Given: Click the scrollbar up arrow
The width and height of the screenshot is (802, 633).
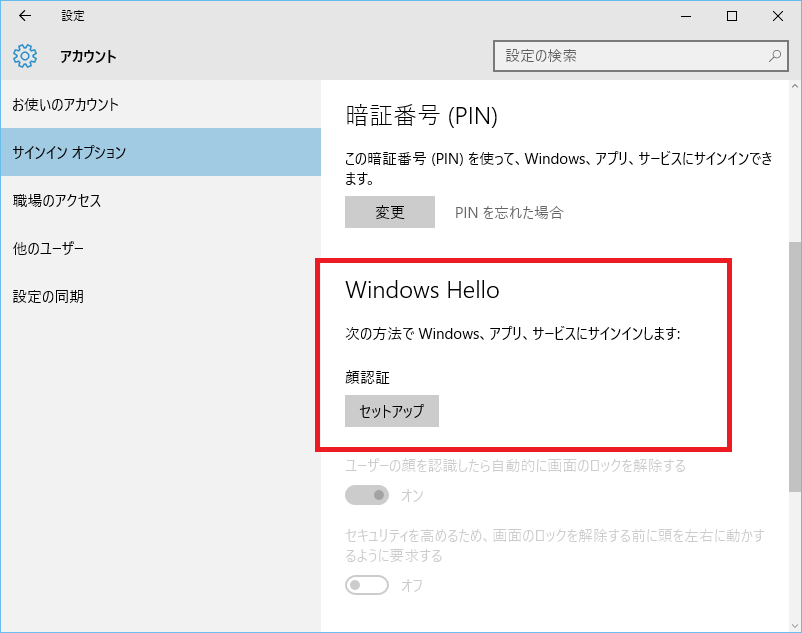Looking at the screenshot, I should [795, 87].
